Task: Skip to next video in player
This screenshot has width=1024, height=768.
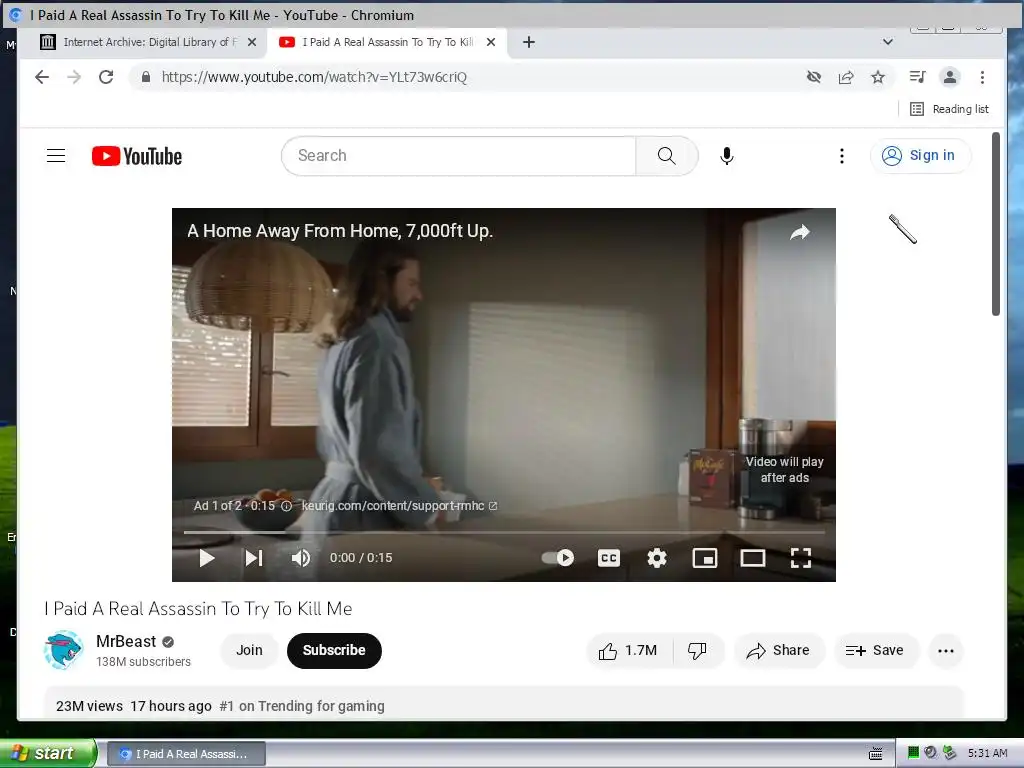Action: 254,558
